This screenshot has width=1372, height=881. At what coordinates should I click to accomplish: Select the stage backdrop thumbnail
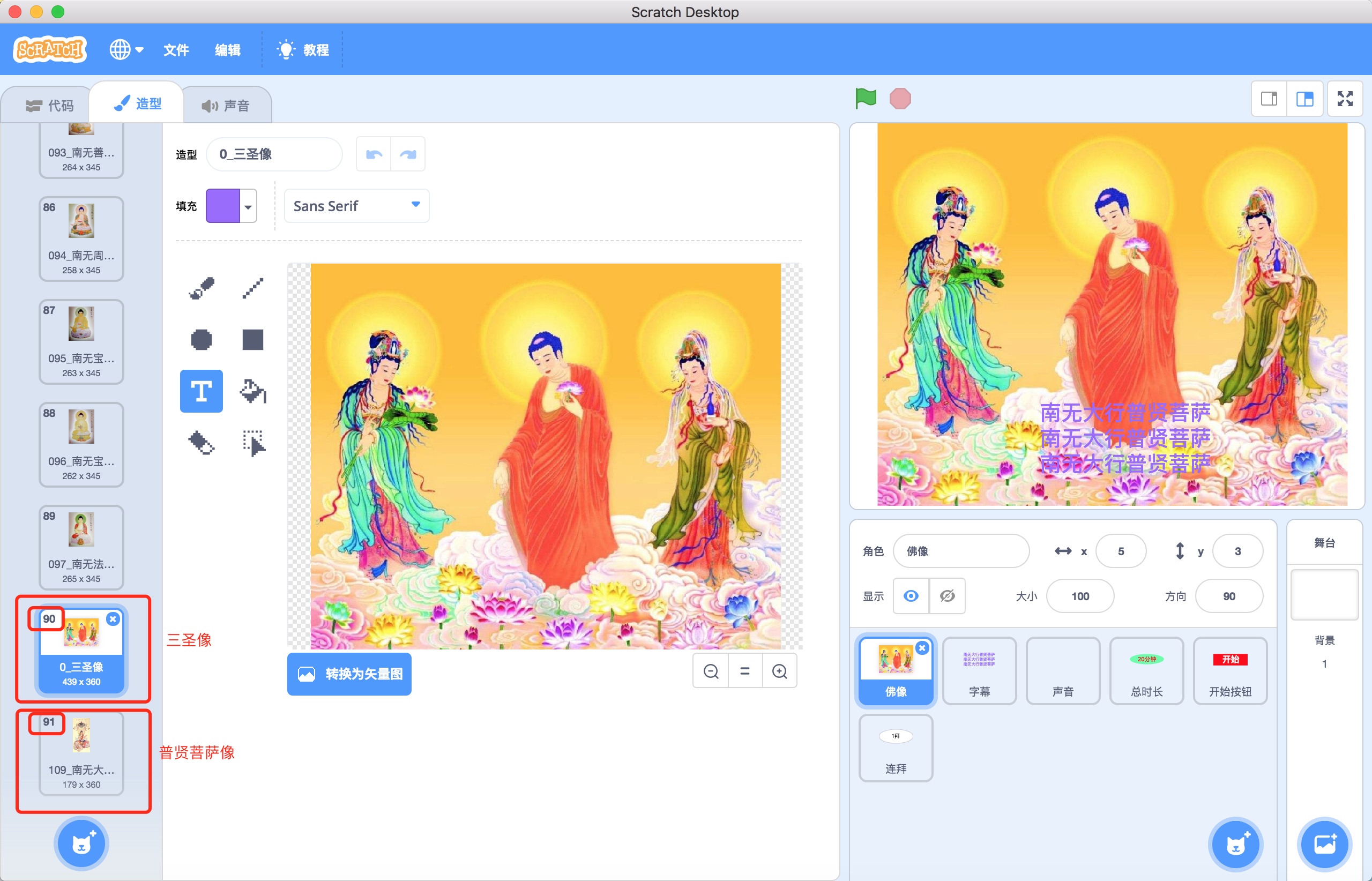[1324, 595]
